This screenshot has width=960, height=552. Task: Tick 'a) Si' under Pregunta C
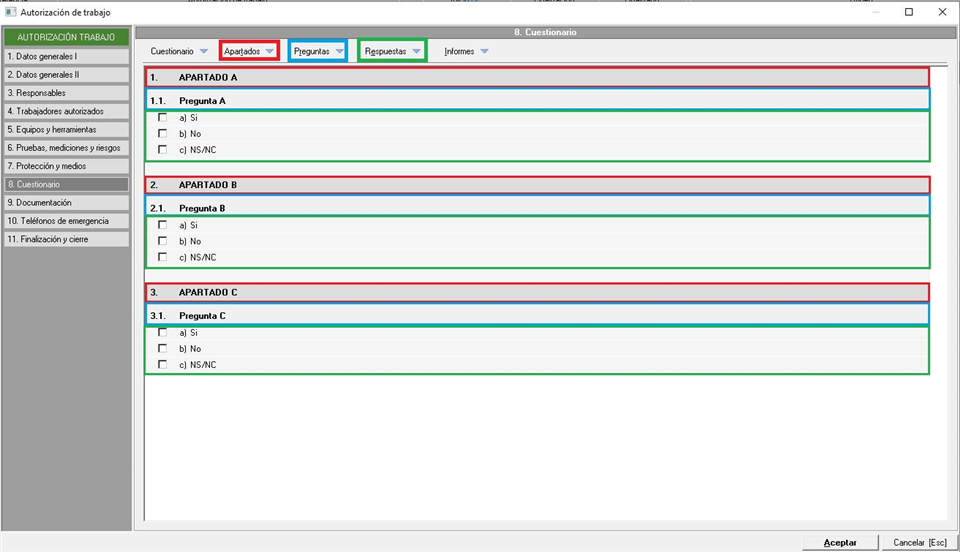[162, 333]
